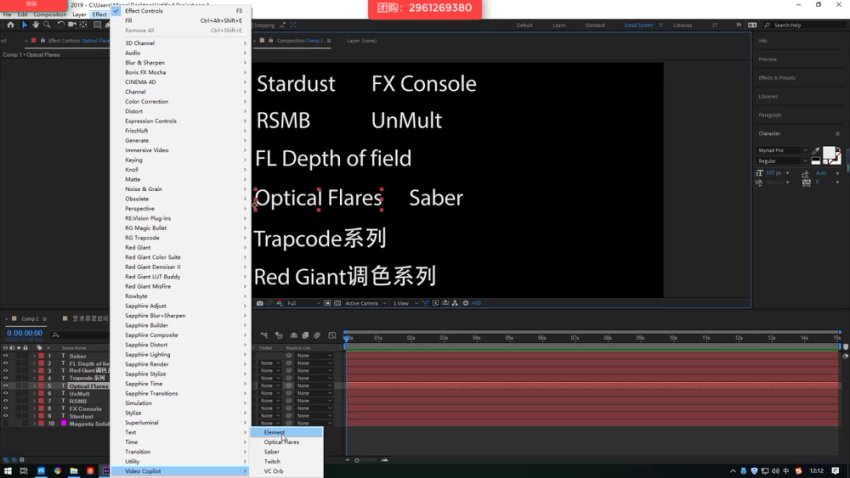This screenshot has width=850, height=478.
Task: Select the Zoom magnifier tool
Action: coord(47,25)
